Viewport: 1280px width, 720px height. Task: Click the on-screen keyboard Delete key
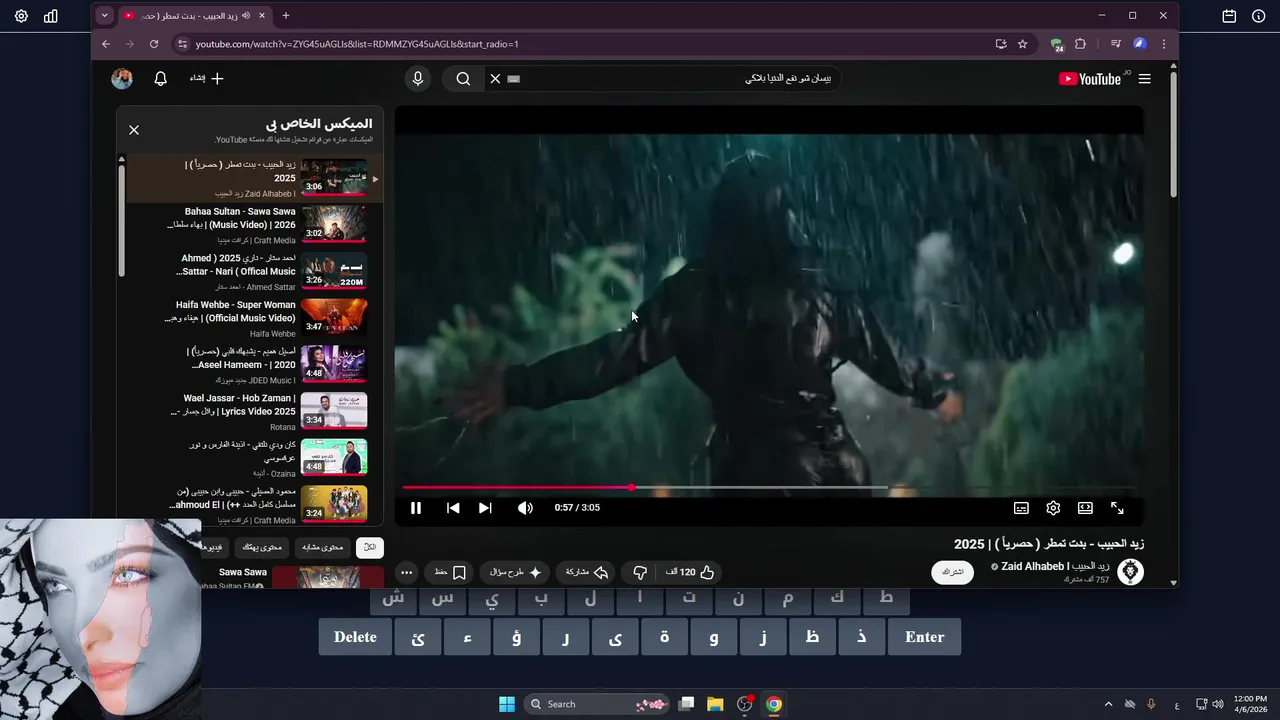pos(355,637)
